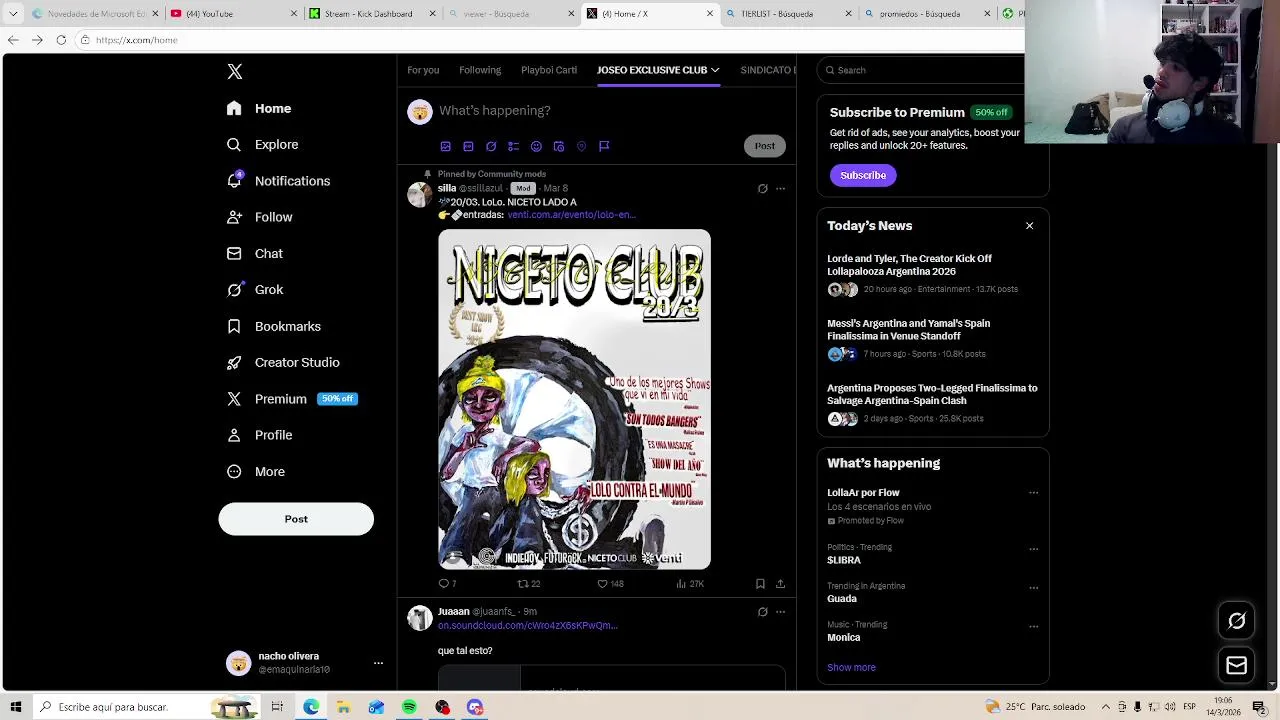Click Subscribe to Premium button

click(x=863, y=175)
